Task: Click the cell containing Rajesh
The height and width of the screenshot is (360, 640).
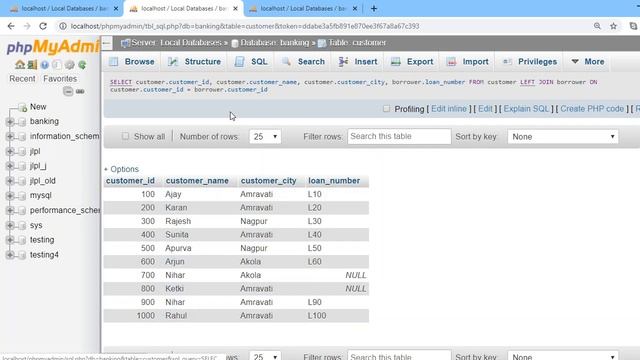Action: click(200, 221)
